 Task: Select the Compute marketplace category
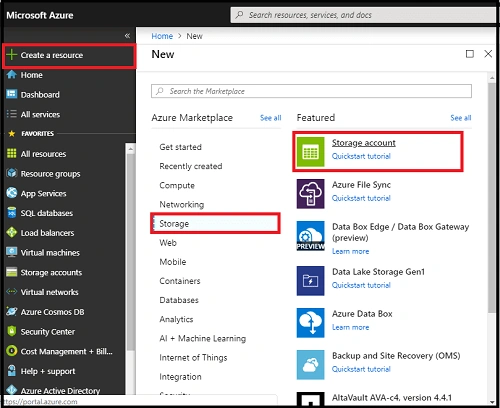pos(177,185)
